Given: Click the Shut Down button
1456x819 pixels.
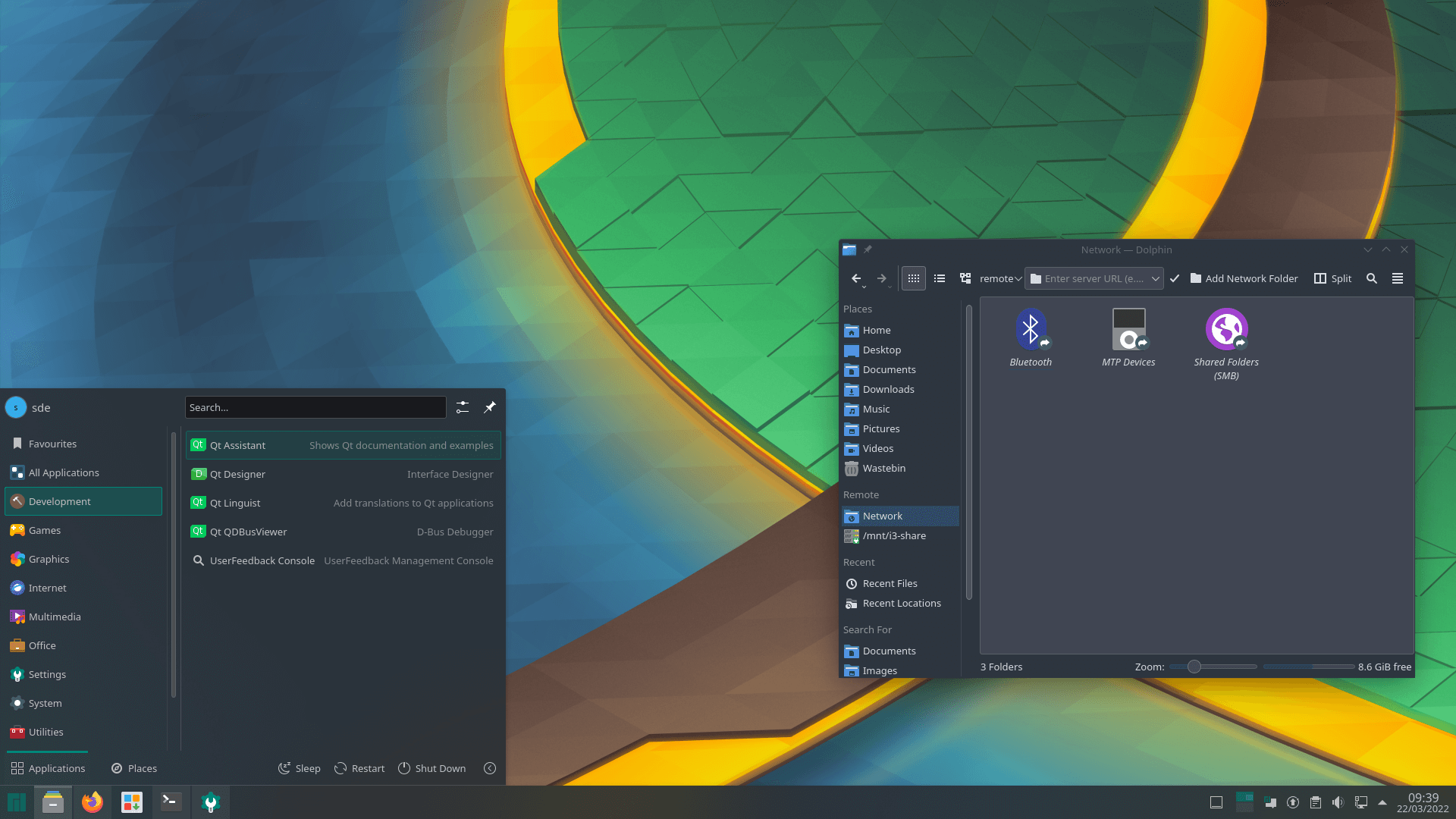Looking at the screenshot, I should tap(432, 768).
